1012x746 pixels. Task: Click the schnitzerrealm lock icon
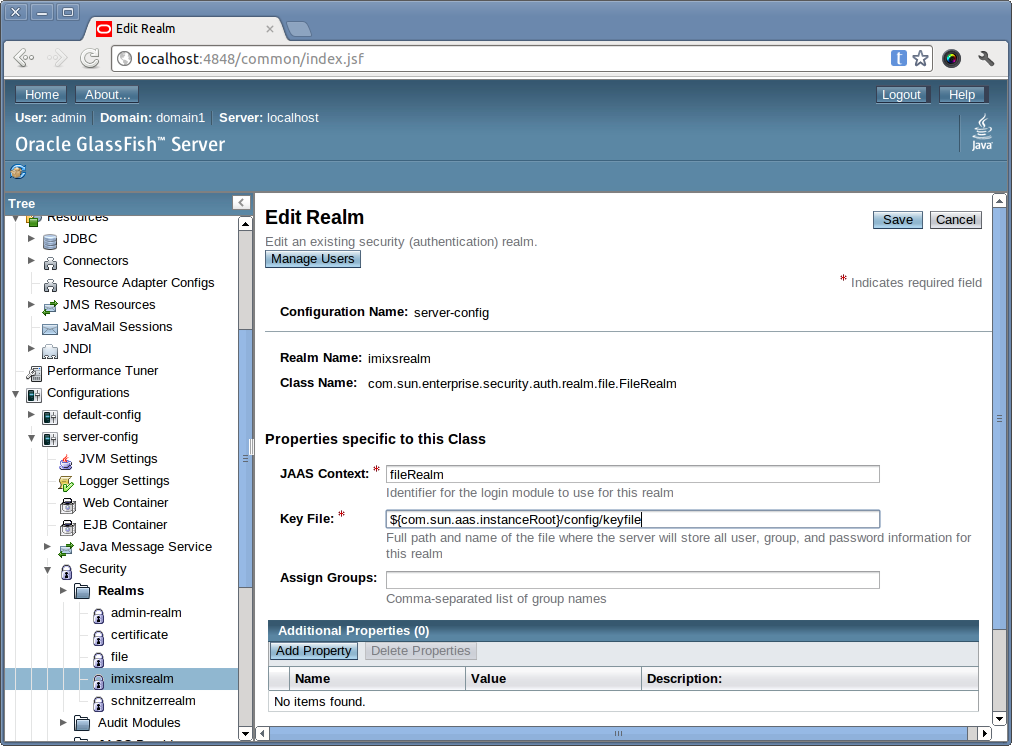click(x=98, y=703)
